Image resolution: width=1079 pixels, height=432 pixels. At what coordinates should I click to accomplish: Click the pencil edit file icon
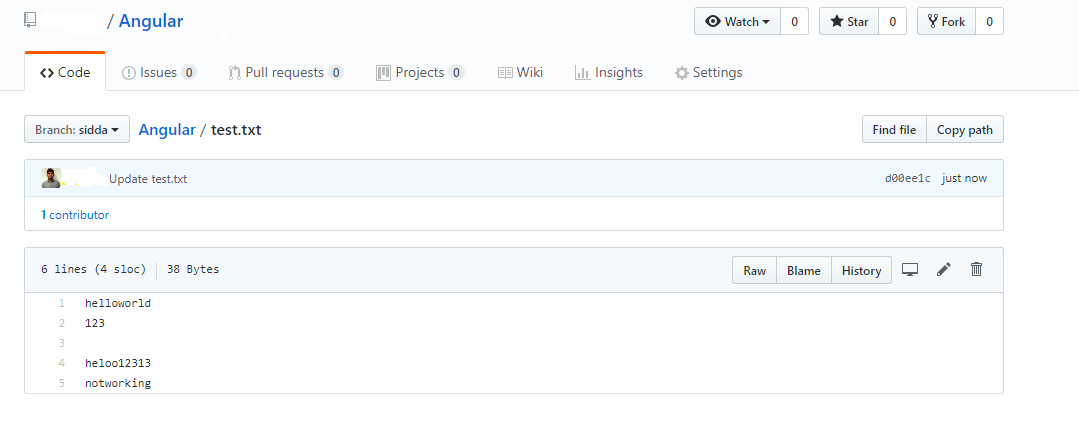pos(943,270)
